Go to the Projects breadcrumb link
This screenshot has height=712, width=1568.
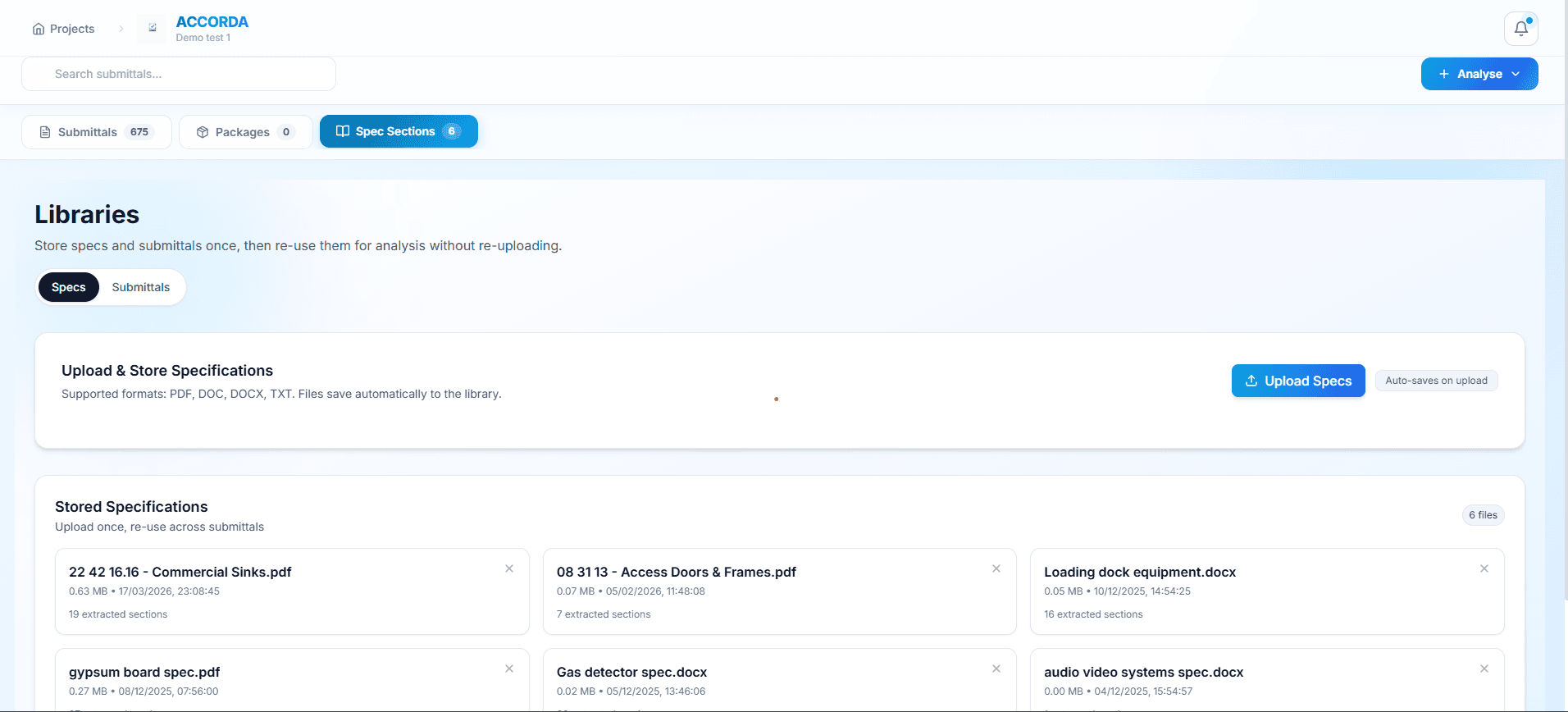72,29
